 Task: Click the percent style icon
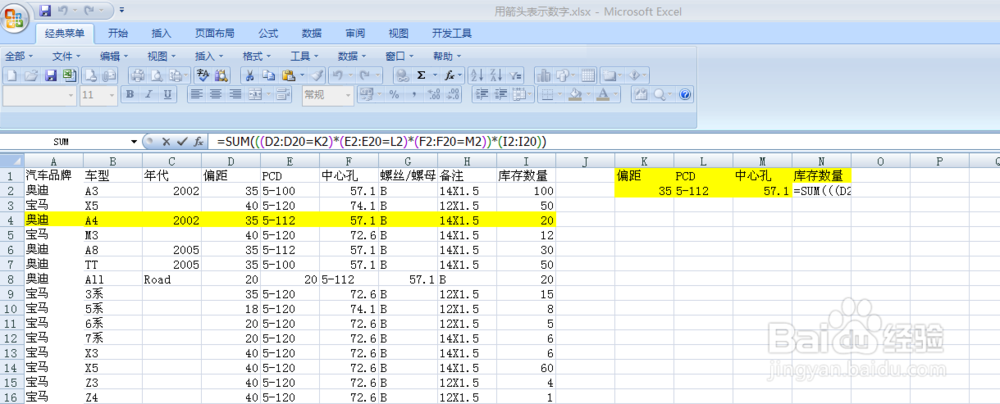(394, 95)
